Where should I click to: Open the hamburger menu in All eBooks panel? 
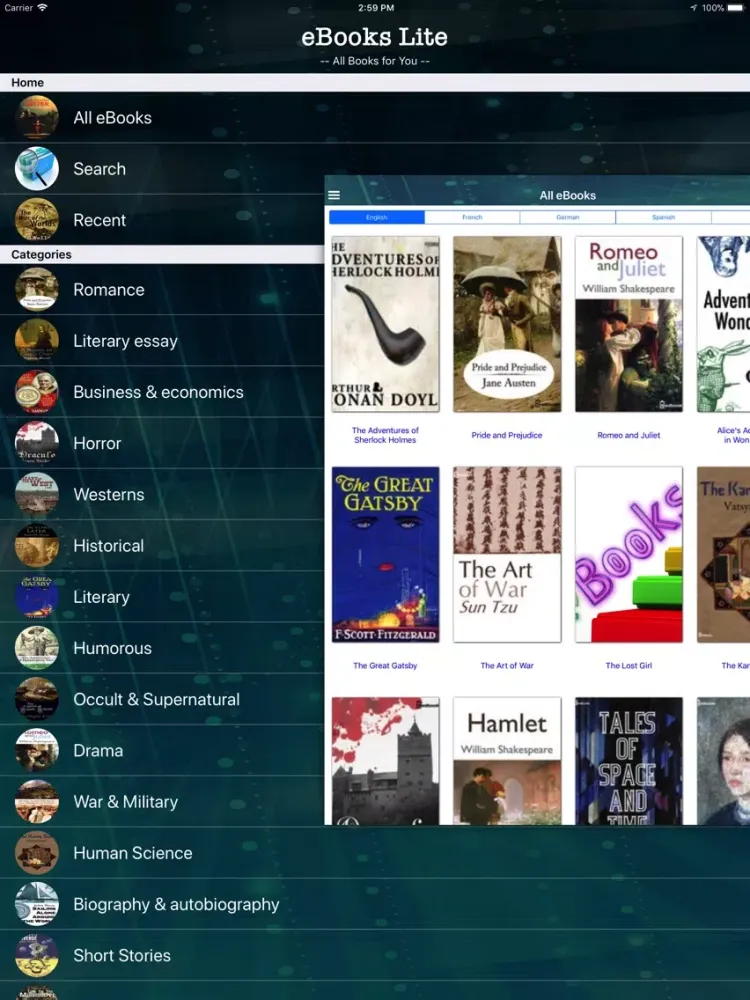click(x=334, y=195)
